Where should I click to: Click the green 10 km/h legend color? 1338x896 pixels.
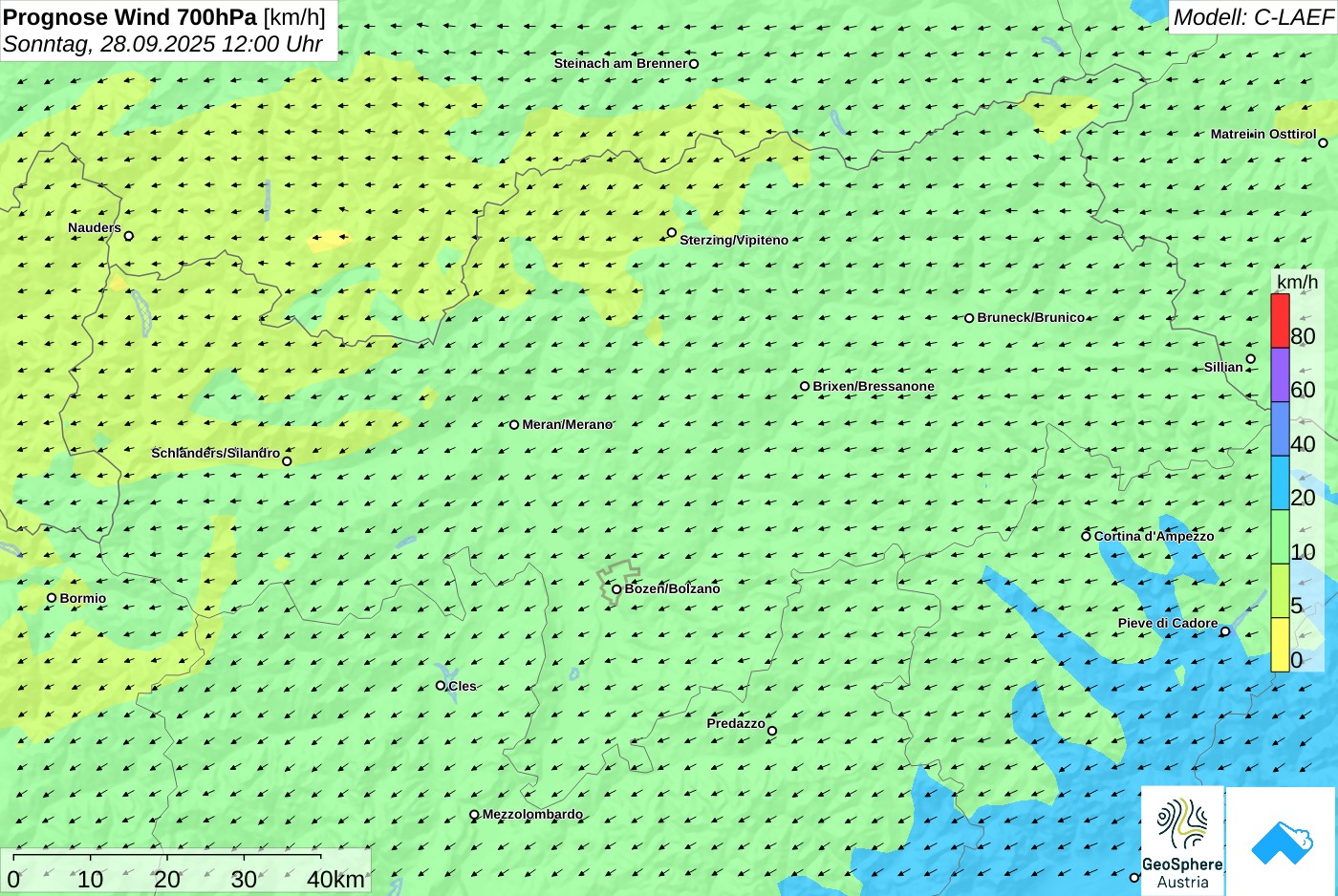tap(1280, 537)
